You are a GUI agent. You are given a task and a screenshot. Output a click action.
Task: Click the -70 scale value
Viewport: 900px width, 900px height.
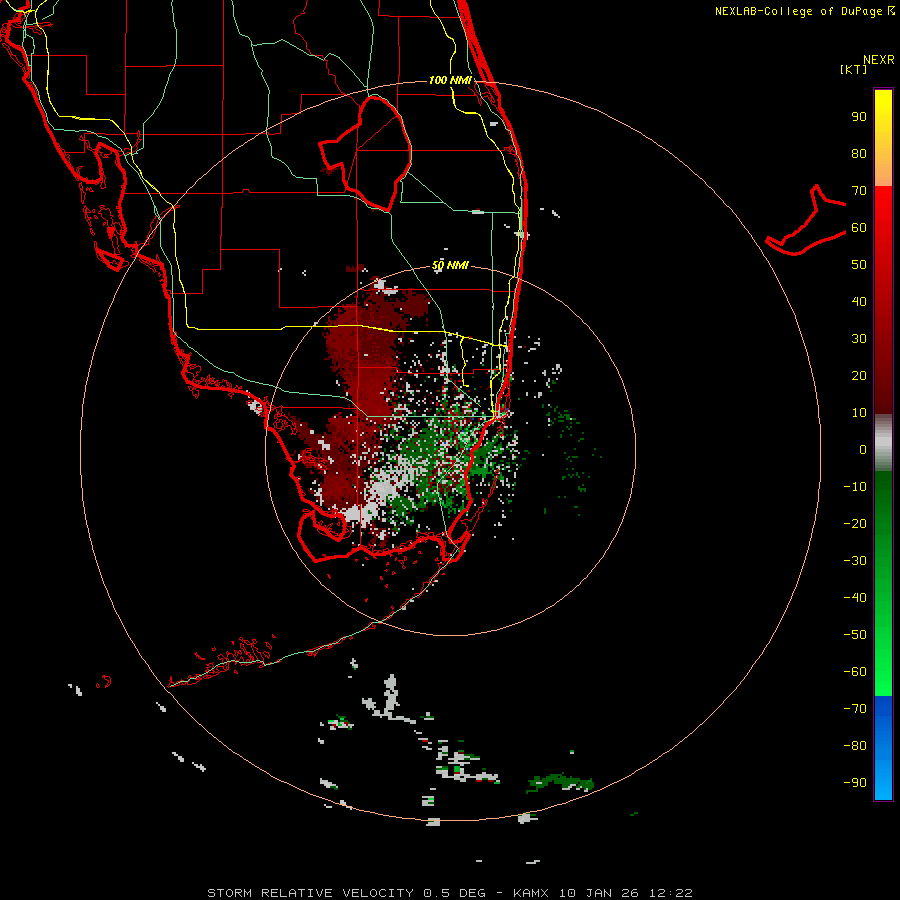855,708
